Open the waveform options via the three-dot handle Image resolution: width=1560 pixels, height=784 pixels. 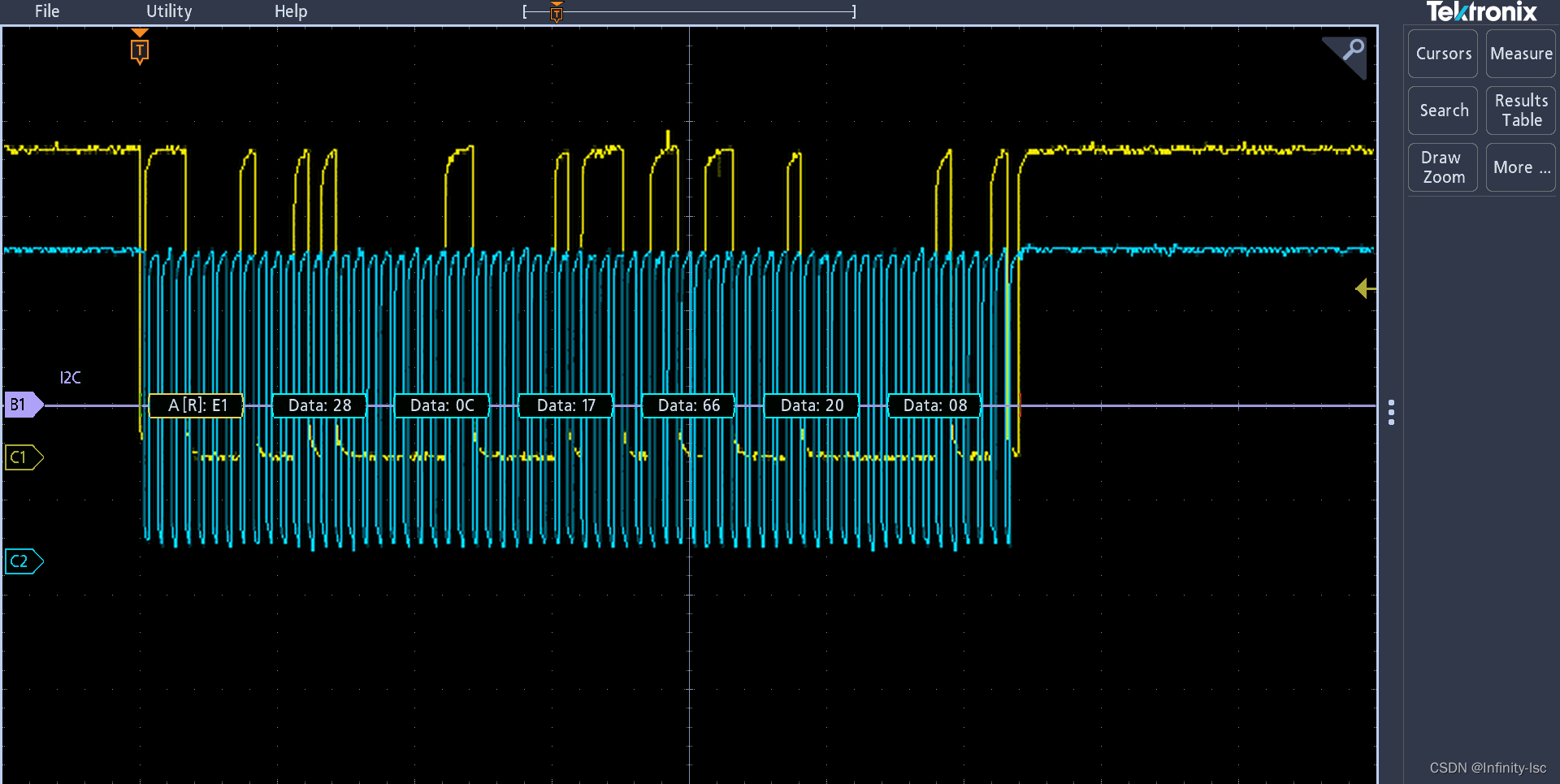pyautogui.click(x=1393, y=413)
